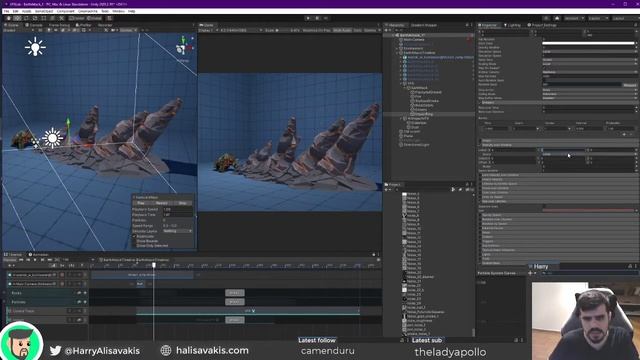Open the GameObject menu
The width and height of the screenshot is (640, 360).
(44, 11)
